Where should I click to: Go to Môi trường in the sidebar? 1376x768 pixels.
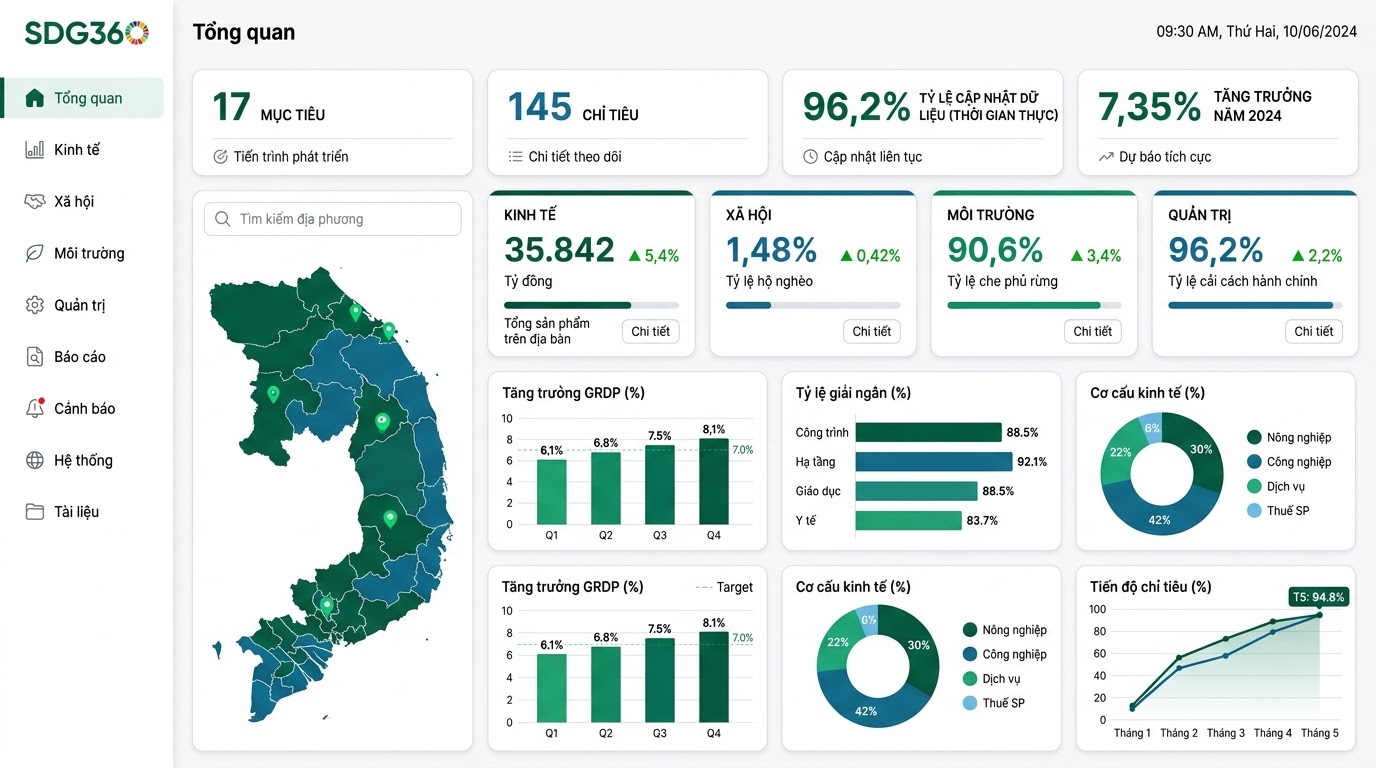[x=82, y=253]
